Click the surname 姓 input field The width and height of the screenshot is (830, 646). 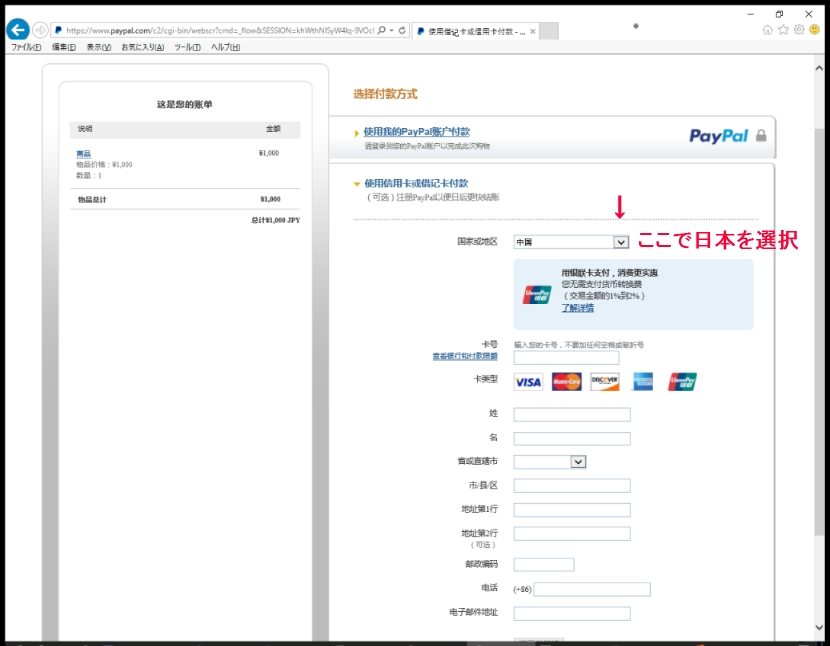572,415
